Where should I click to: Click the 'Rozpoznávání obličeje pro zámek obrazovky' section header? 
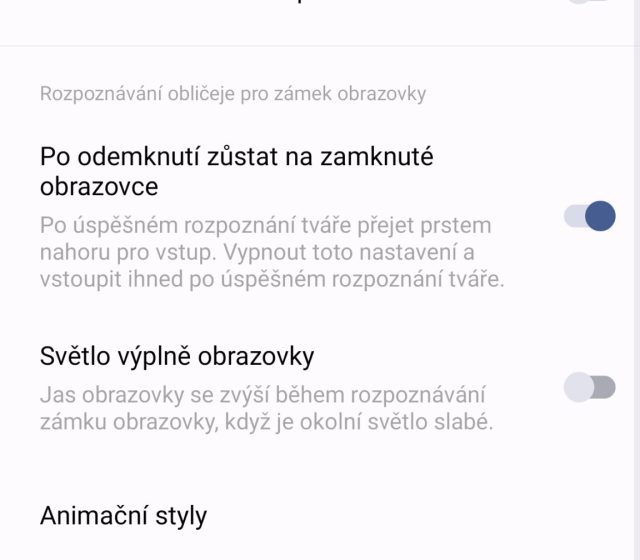(233, 94)
